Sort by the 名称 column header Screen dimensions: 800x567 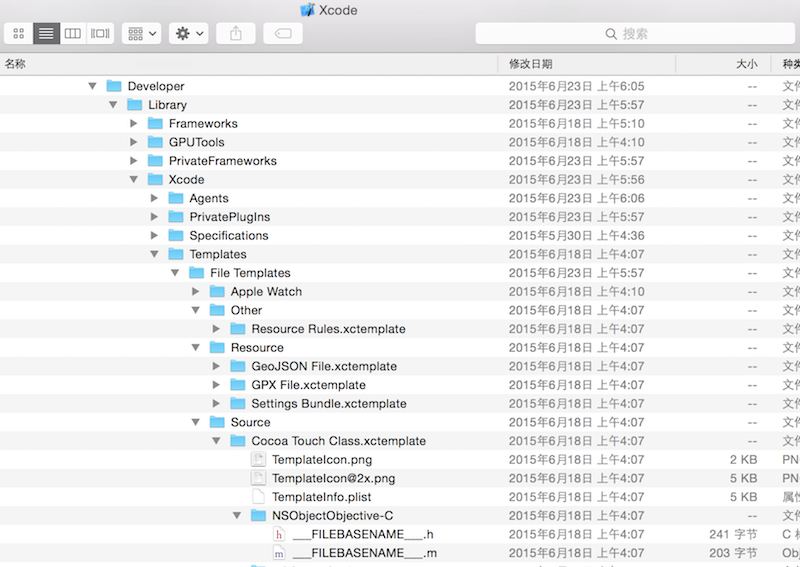(x=249, y=64)
